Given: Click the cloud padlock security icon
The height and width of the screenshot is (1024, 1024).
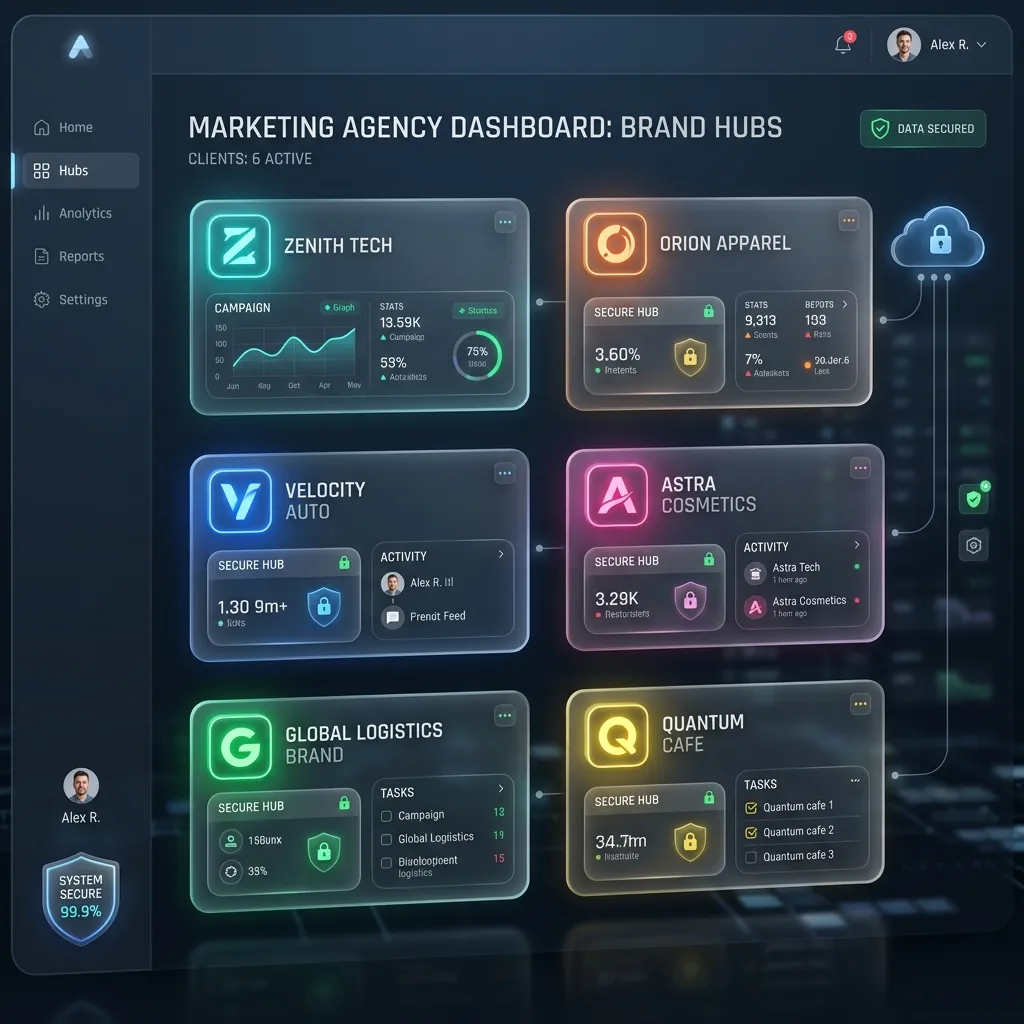Looking at the screenshot, I should coord(937,240).
